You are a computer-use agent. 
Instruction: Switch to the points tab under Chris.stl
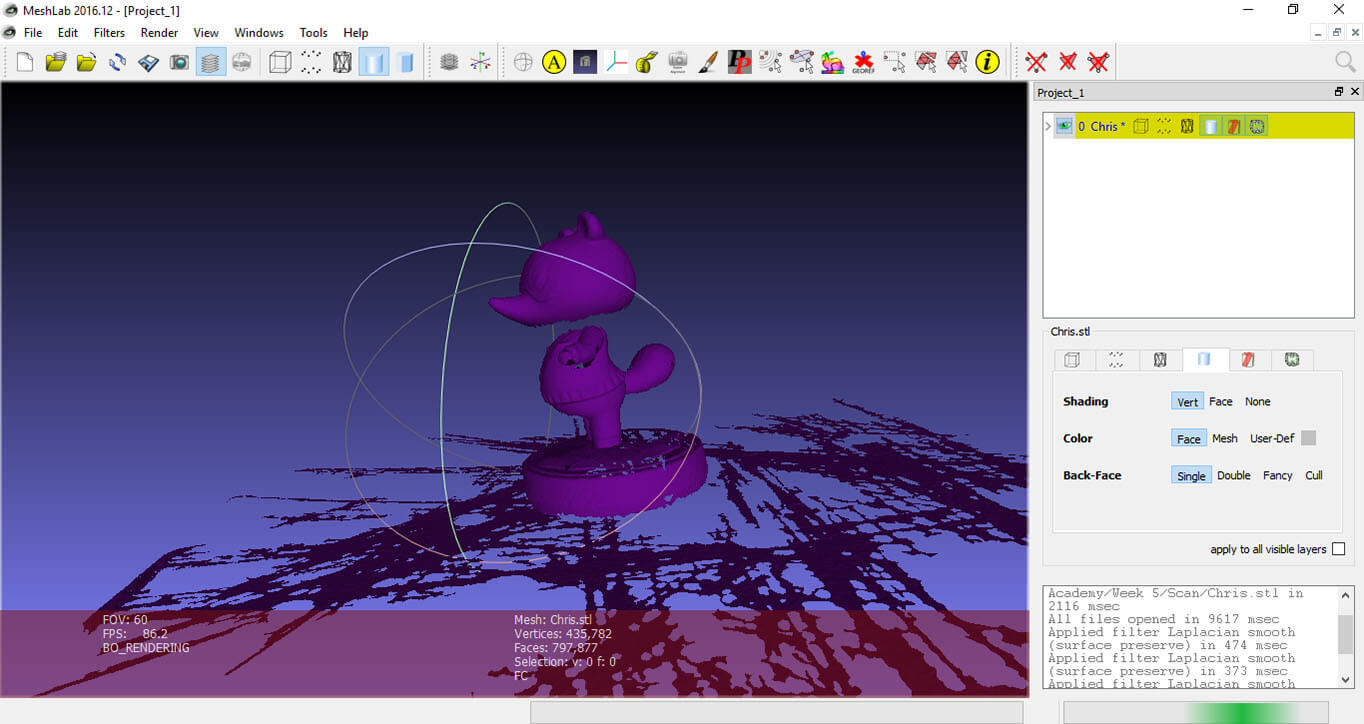pos(1116,360)
